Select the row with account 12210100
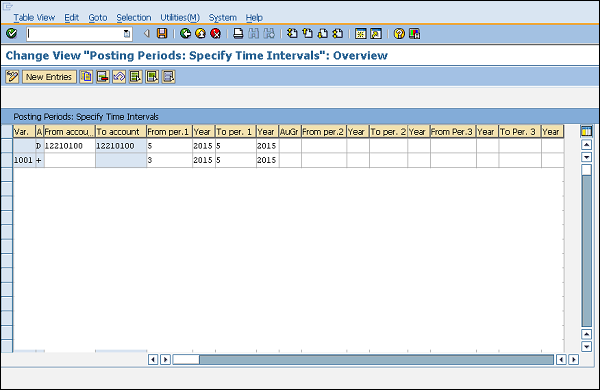The width and height of the screenshot is (600, 390). point(7,146)
